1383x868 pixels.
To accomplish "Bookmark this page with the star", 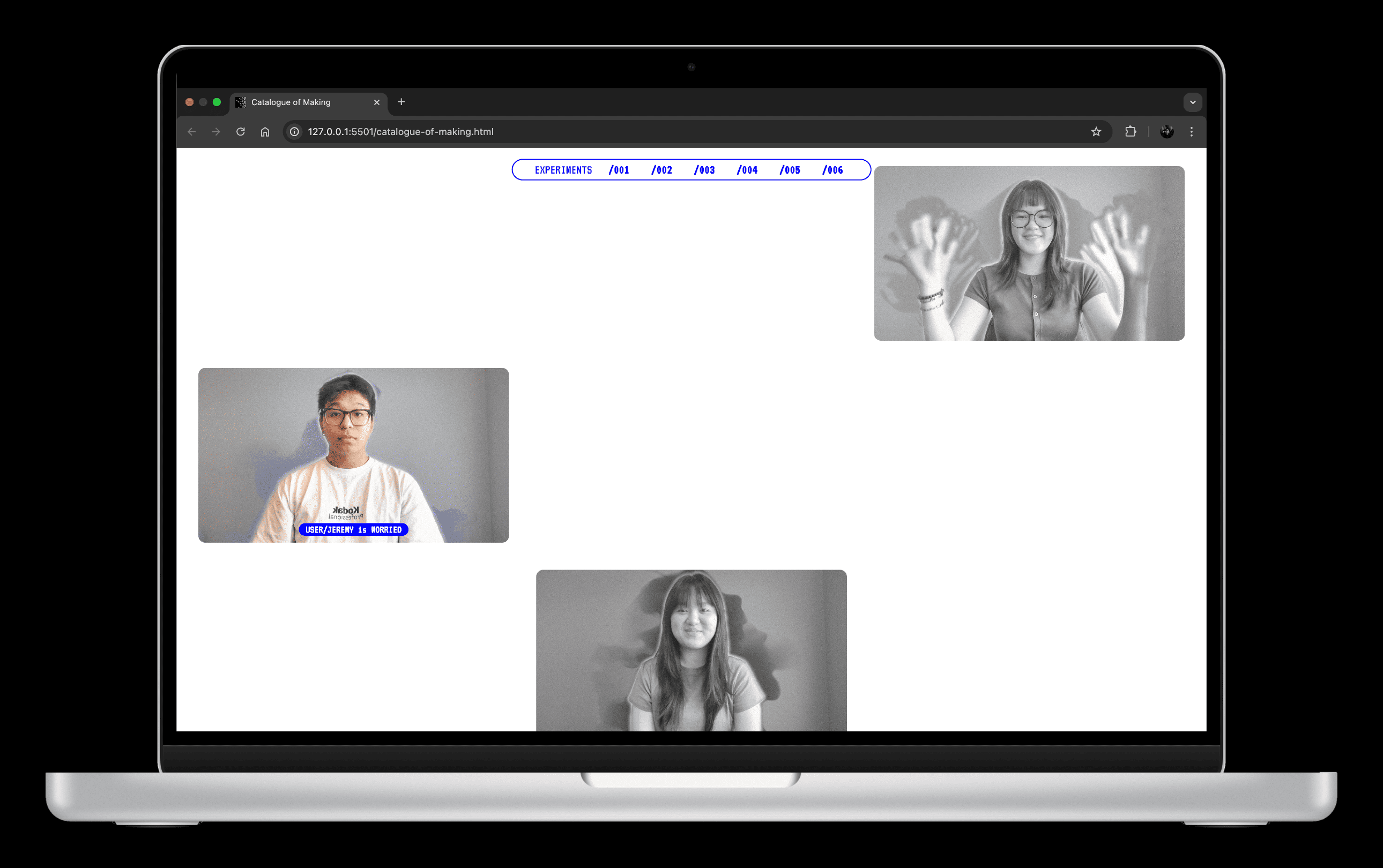I will click(x=1096, y=131).
